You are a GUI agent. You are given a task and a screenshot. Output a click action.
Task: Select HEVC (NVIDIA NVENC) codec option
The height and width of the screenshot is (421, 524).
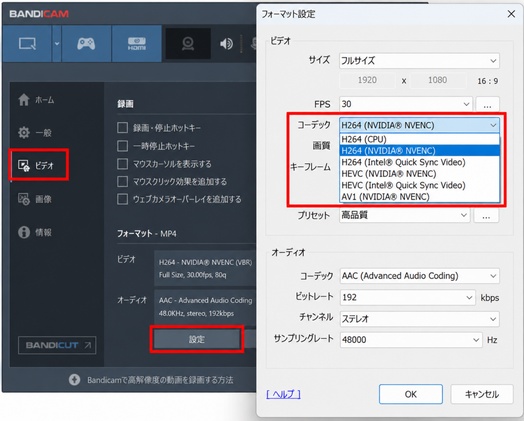(x=419, y=174)
